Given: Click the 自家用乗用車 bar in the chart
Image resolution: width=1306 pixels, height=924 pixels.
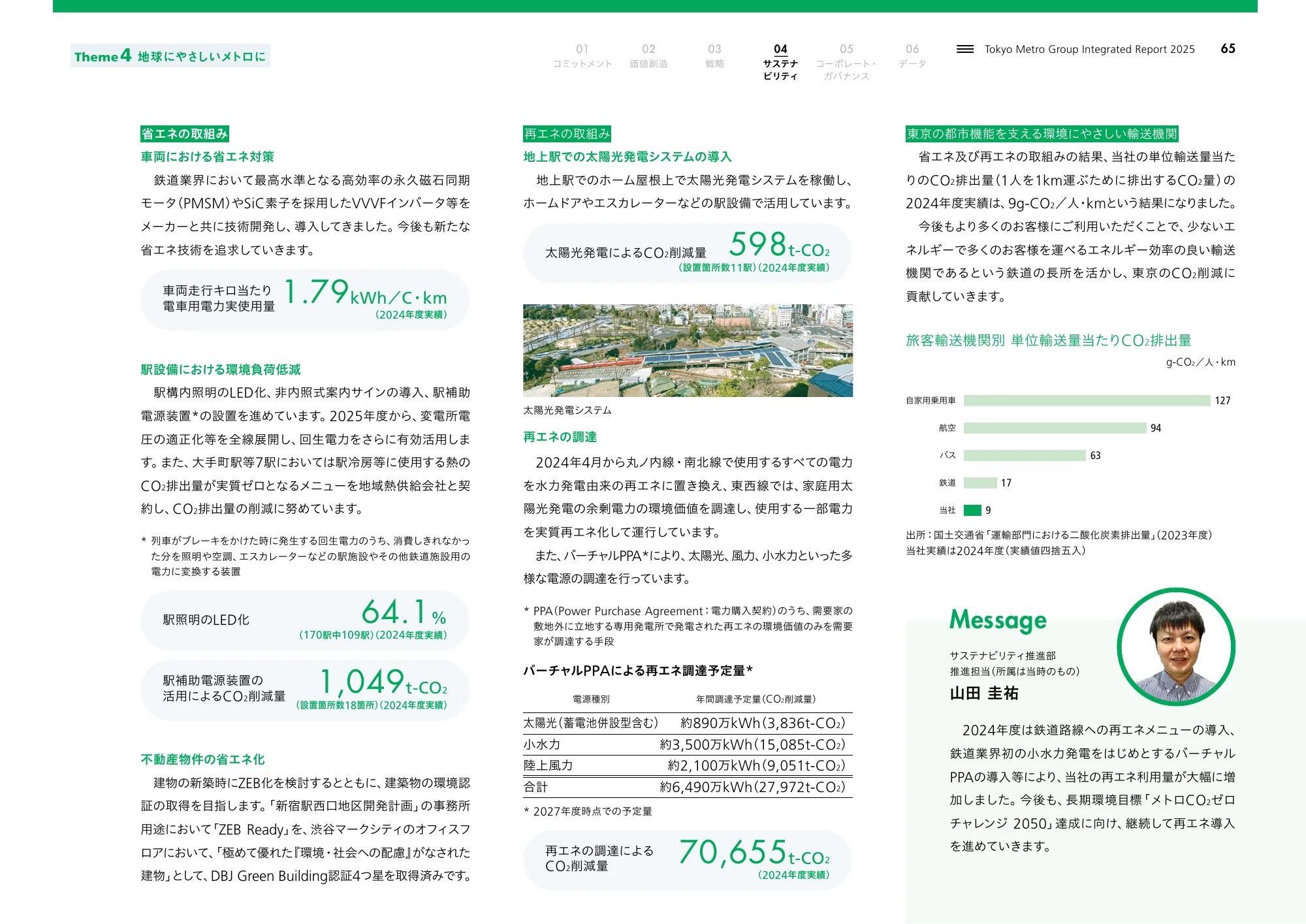Looking at the screenshot, I should pos(1087,401).
